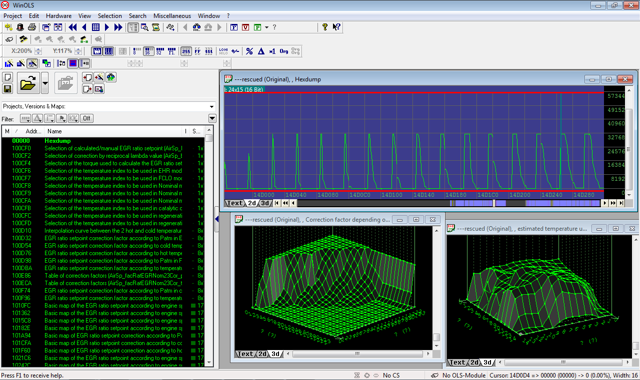
Task: Click the No CS checksum status text
Action: (391, 375)
